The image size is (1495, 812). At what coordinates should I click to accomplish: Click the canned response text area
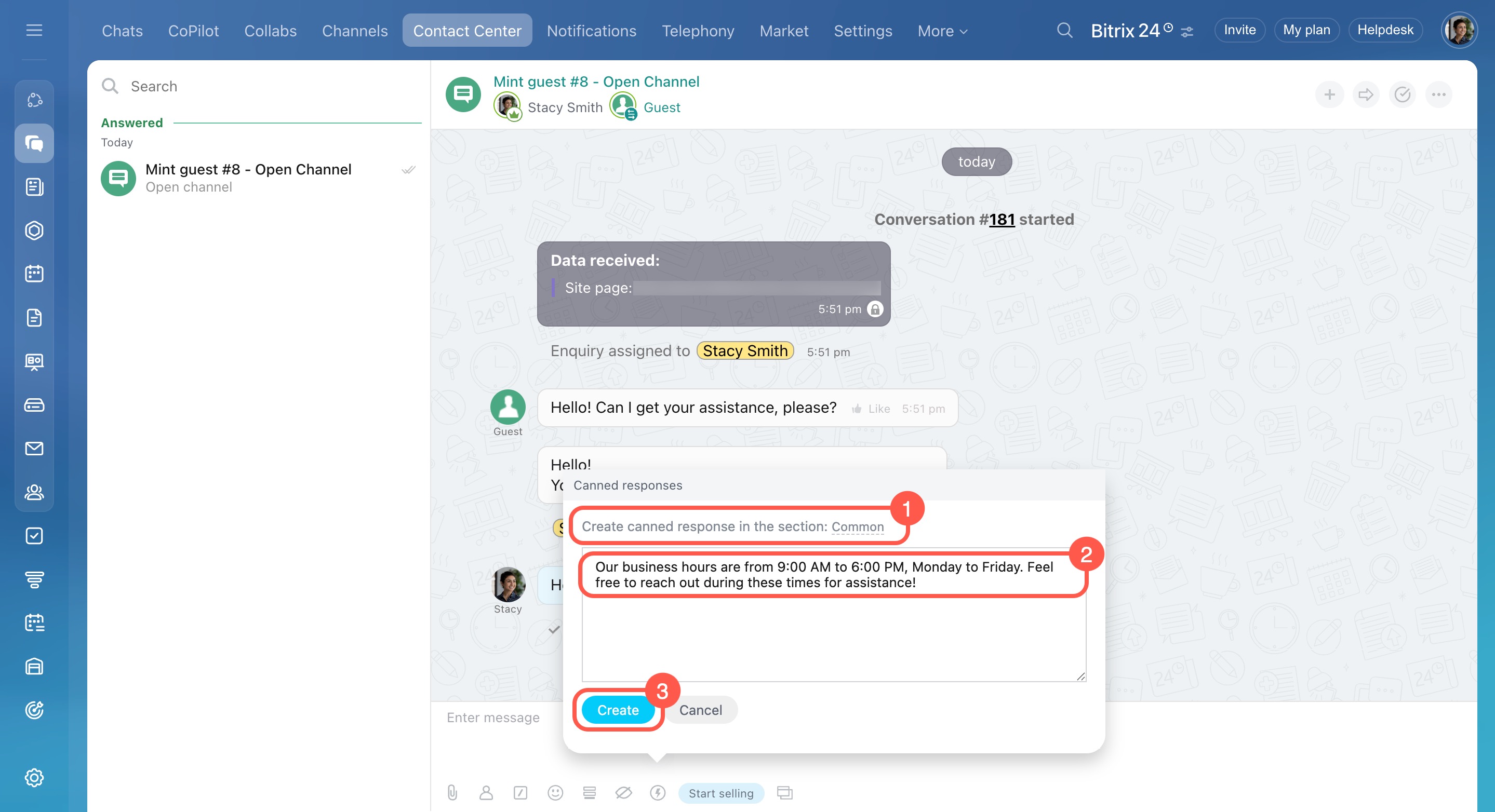[833, 632]
